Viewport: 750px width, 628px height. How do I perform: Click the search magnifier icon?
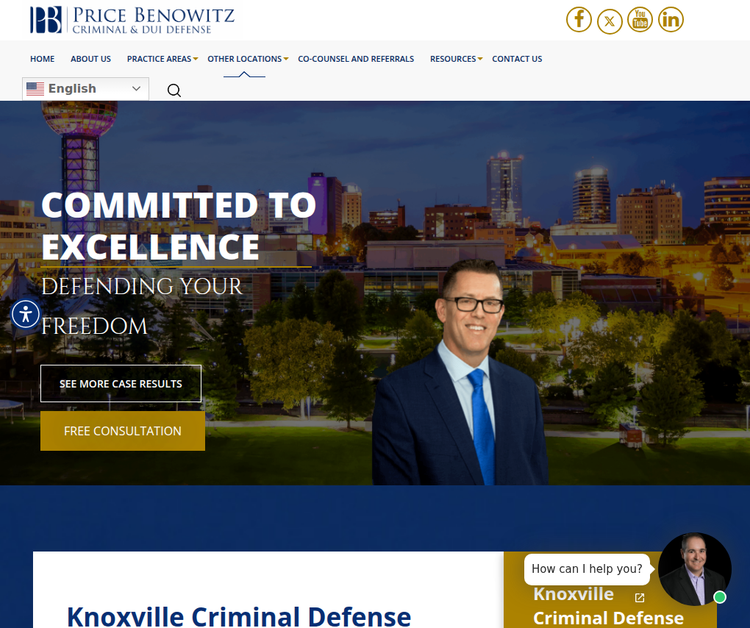[x=174, y=90]
